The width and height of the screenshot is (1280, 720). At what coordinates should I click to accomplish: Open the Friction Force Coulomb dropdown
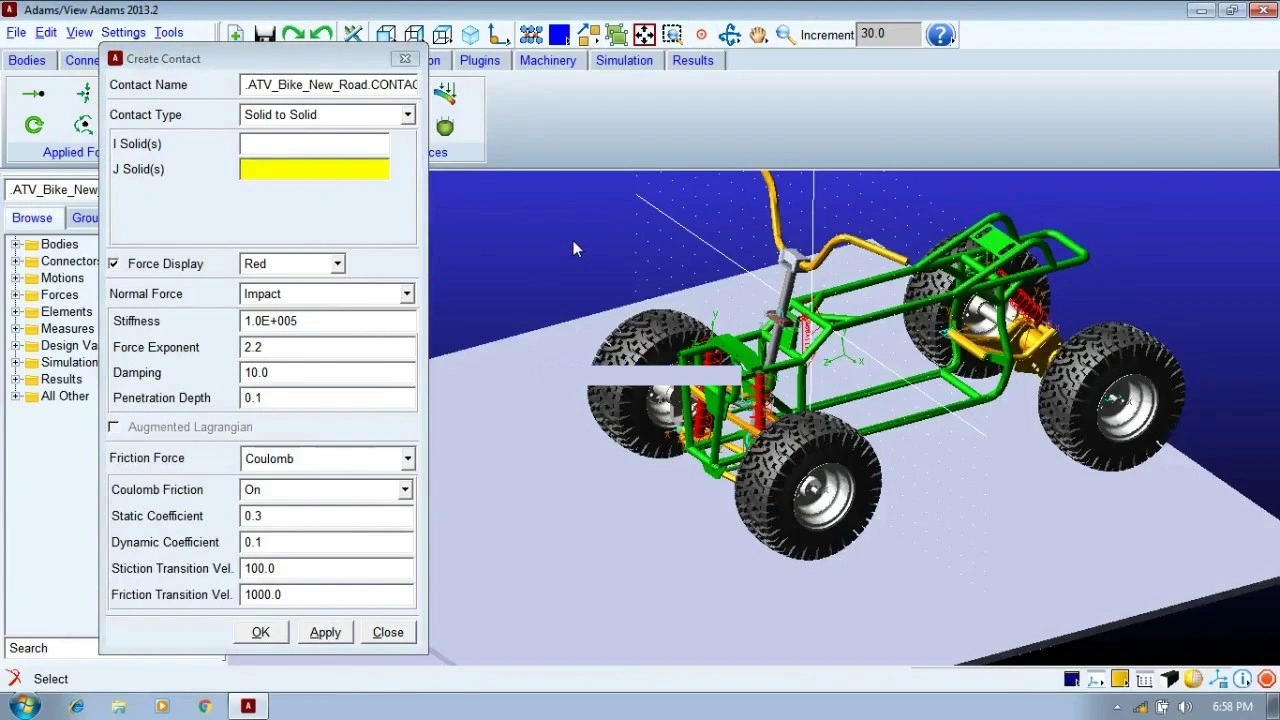[x=328, y=459]
